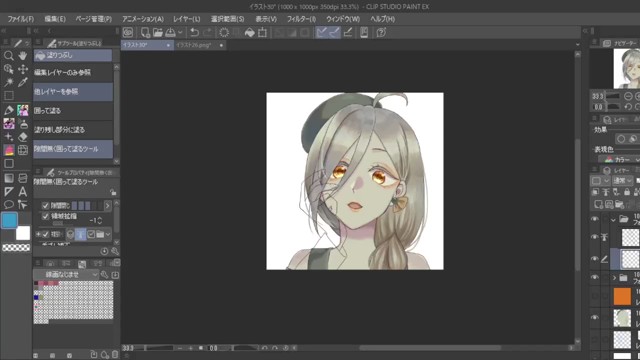Select the Balloon tool
The image size is (640, 360).
tap(9, 204)
